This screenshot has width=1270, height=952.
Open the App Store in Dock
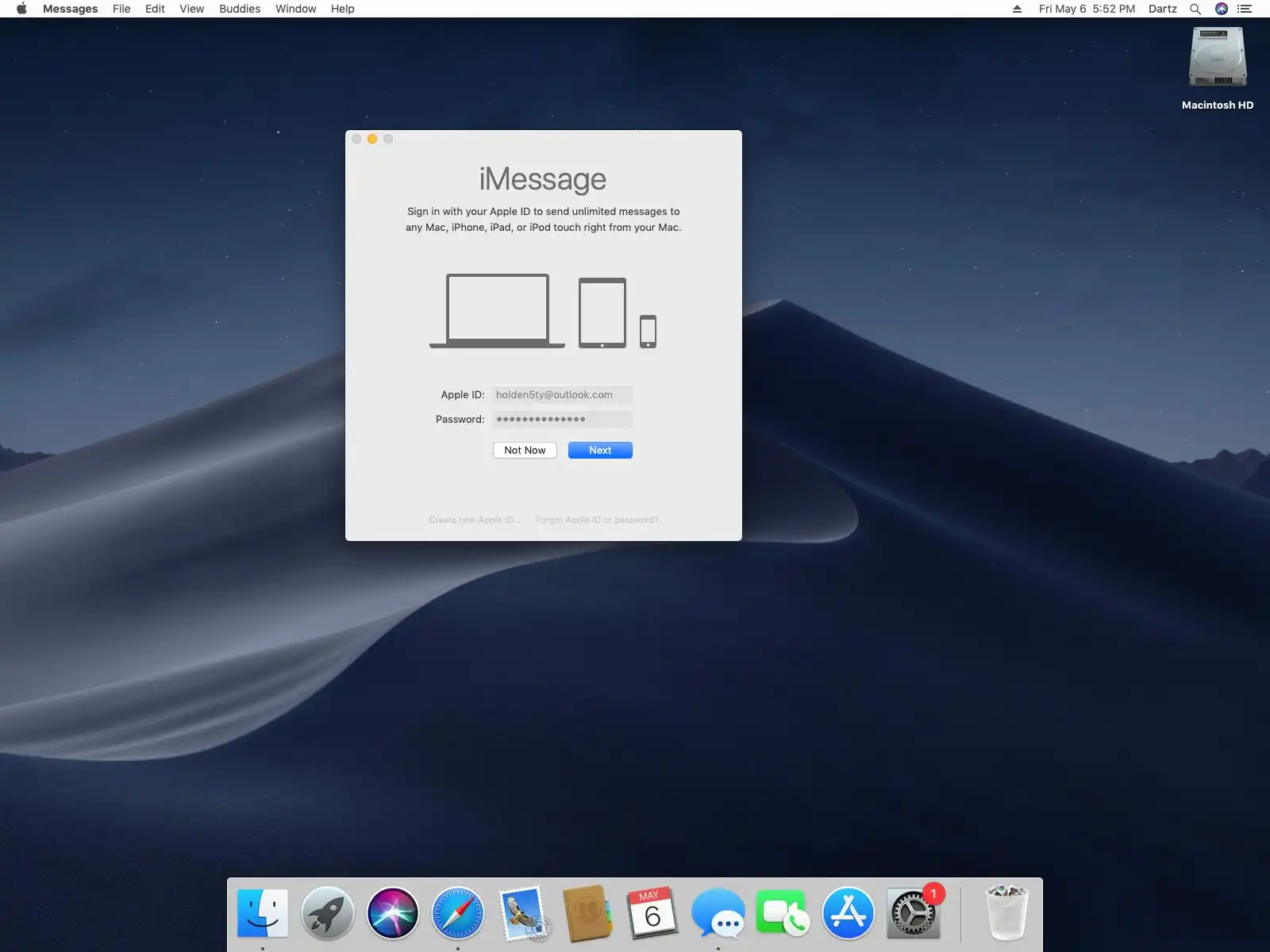848,913
